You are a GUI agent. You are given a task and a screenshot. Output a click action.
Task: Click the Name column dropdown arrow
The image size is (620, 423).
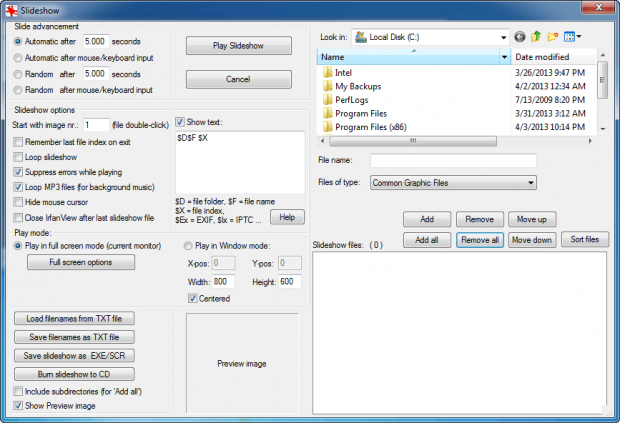505,57
